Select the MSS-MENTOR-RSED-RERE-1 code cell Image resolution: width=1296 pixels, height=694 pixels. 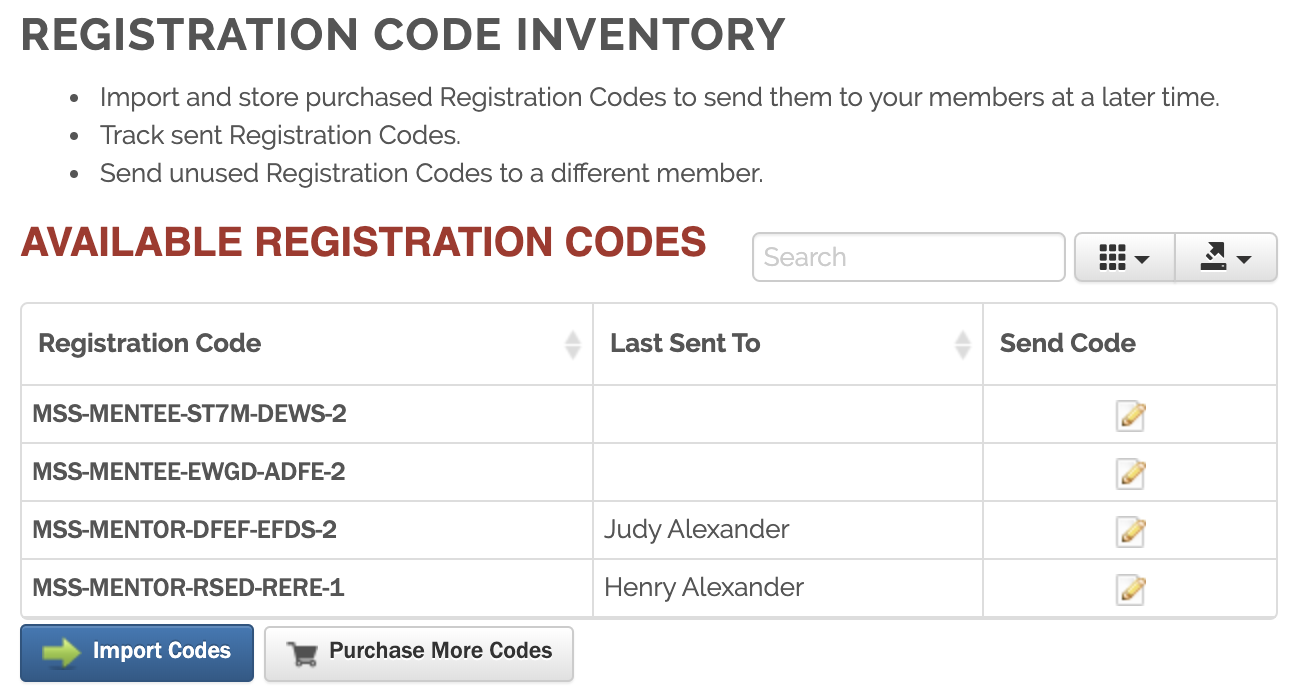pos(189,588)
